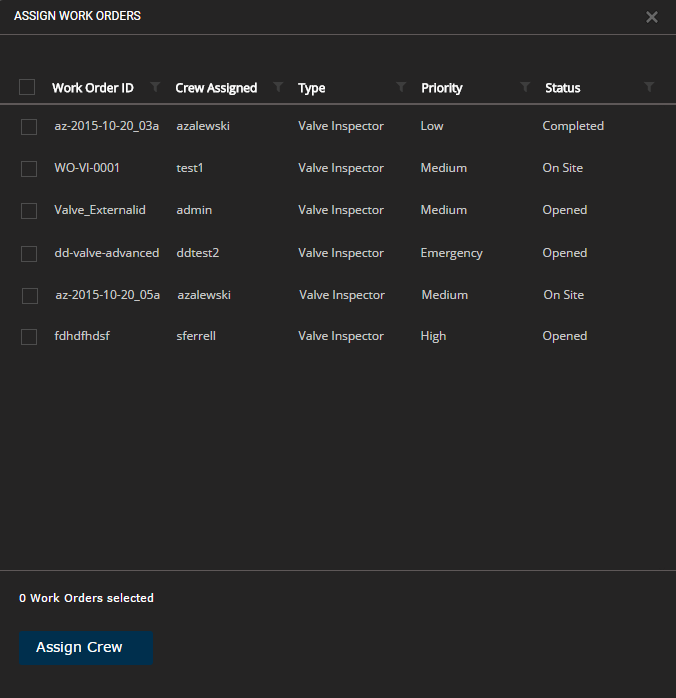This screenshot has width=676, height=698.
Task: Sort by Crew Assigned column header
Action: [216, 88]
